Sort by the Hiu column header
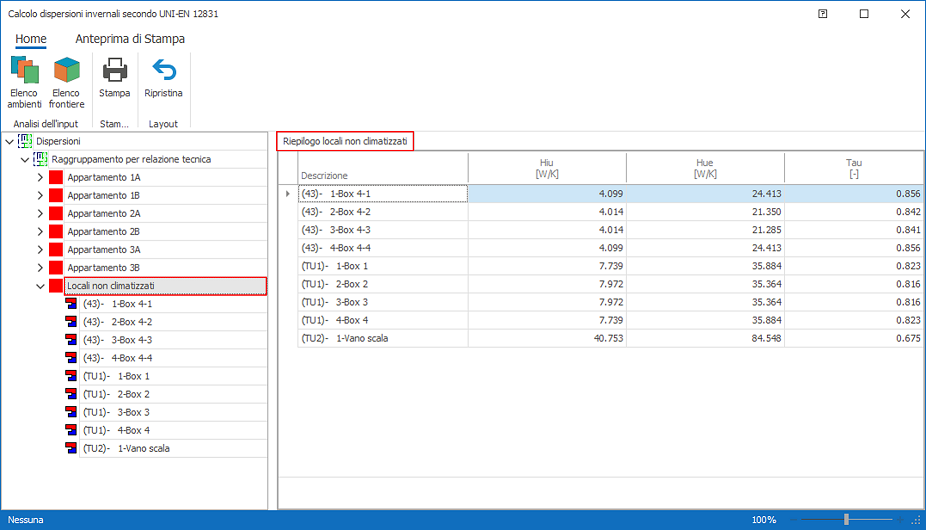This screenshot has height=530, width=926. [x=546, y=168]
